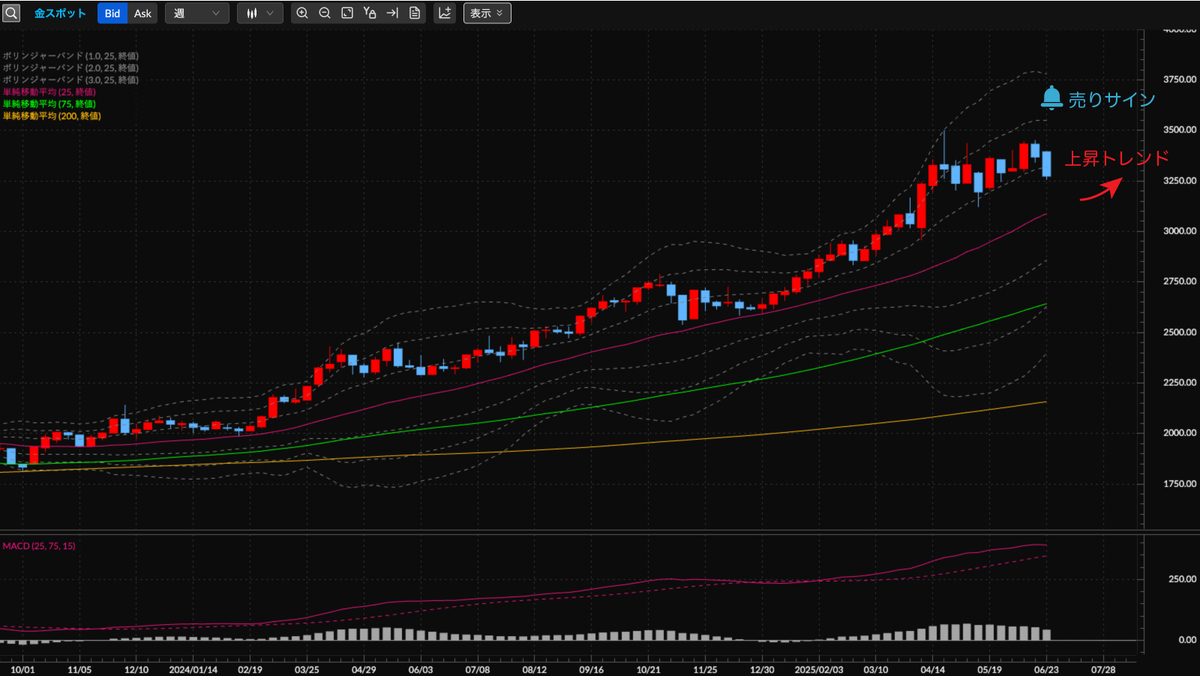Open the add indicator chart icon
This screenshot has width=1200, height=676.
pyautogui.click(x=445, y=13)
